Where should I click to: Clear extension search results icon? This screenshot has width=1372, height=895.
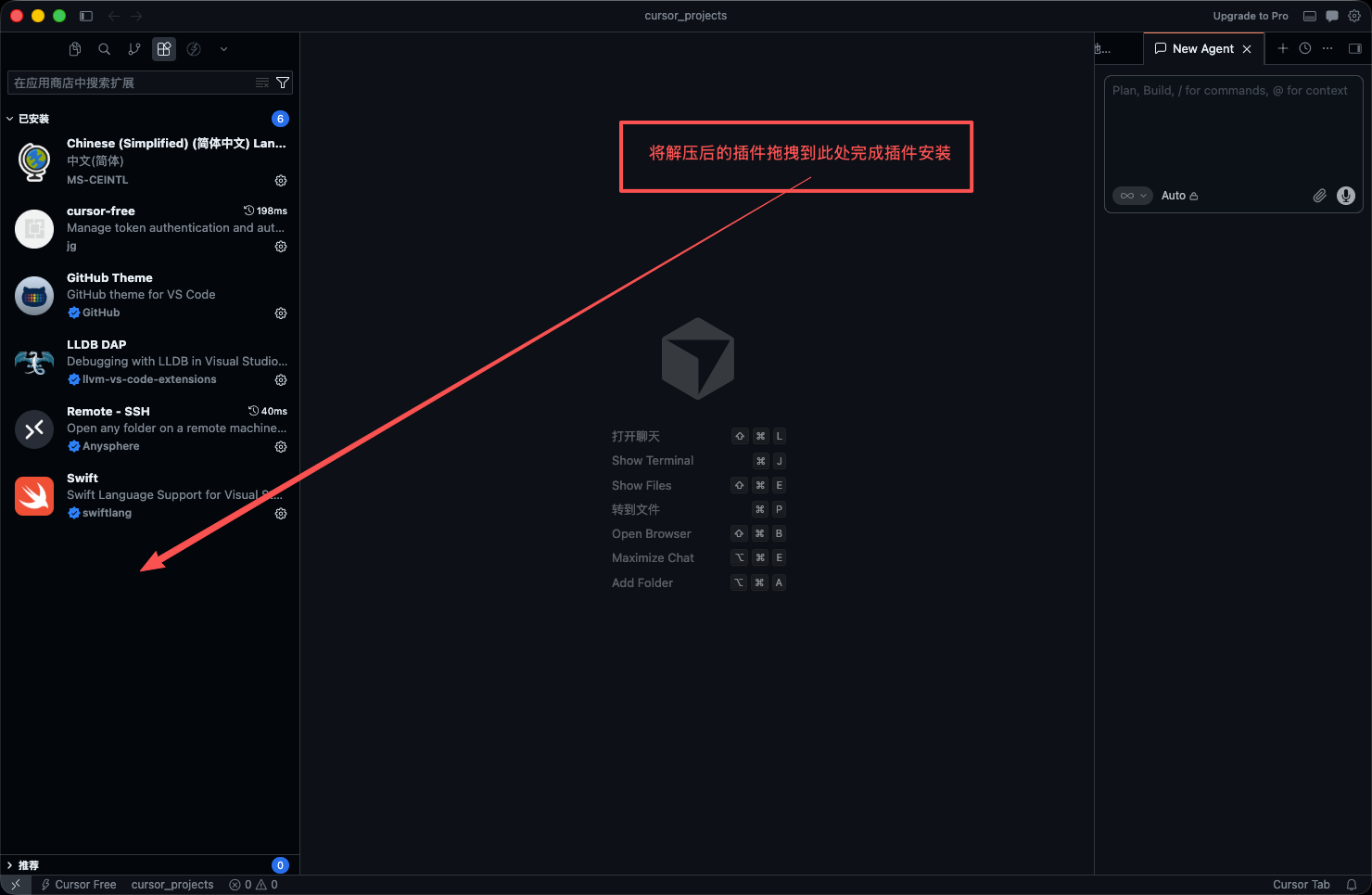tap(262, 83)
